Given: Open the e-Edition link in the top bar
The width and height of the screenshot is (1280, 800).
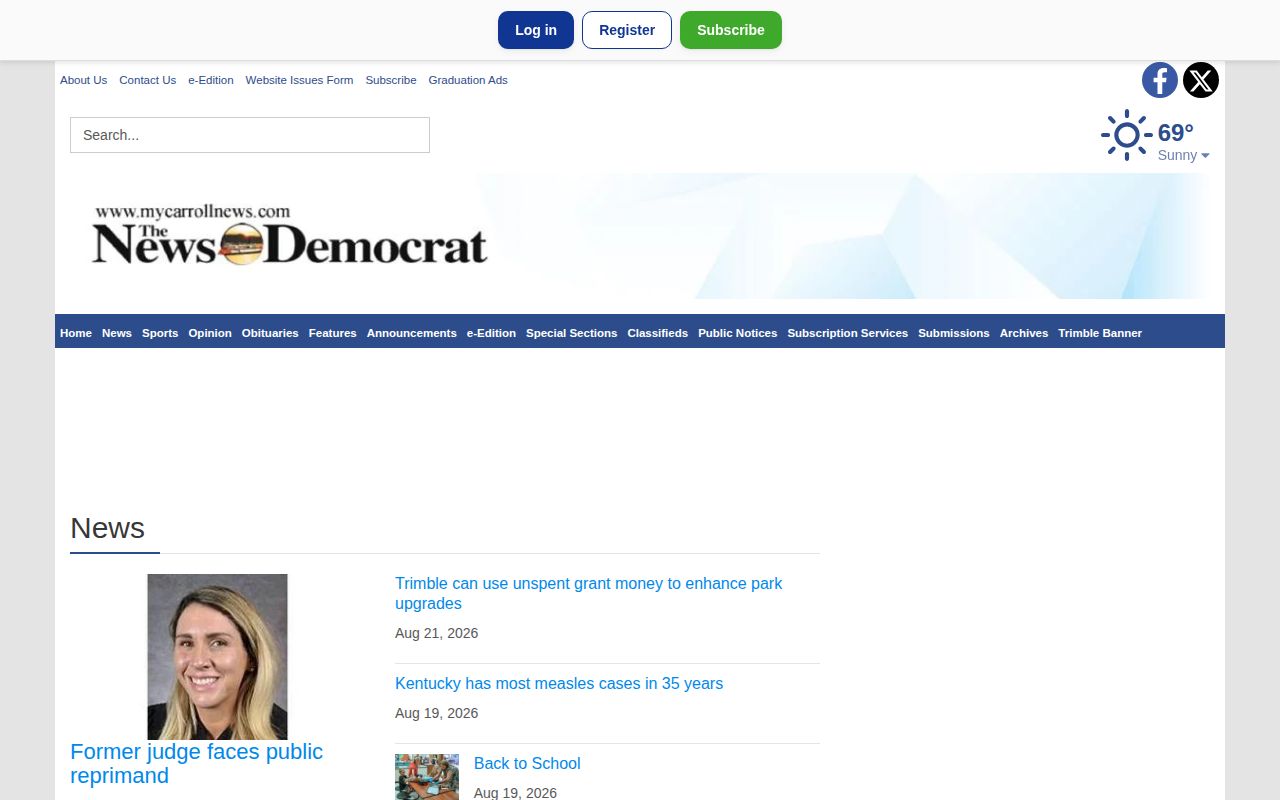Looking at the screenshot, I should click(211, 80).
